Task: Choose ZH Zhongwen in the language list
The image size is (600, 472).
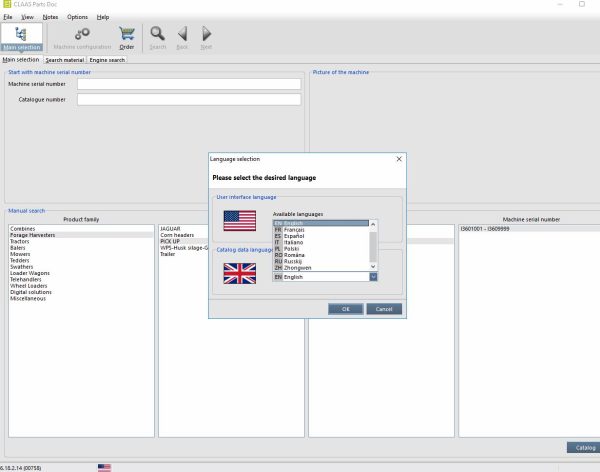Action: click(321, 268)
